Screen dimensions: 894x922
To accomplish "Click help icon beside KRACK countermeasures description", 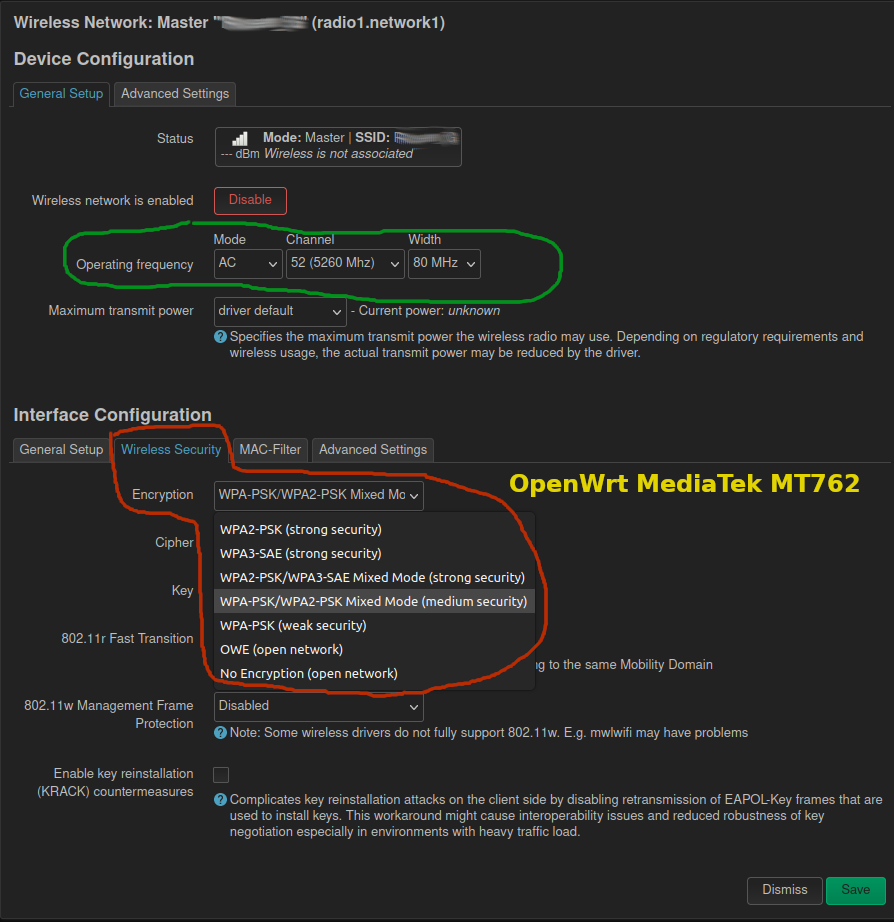I will 221,800.
